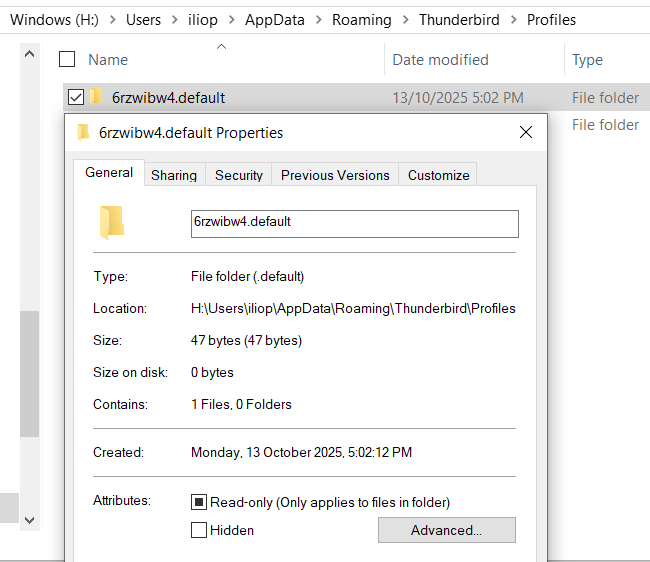Close the Properties dialog with X
The image size is (650, 562).
526,132
